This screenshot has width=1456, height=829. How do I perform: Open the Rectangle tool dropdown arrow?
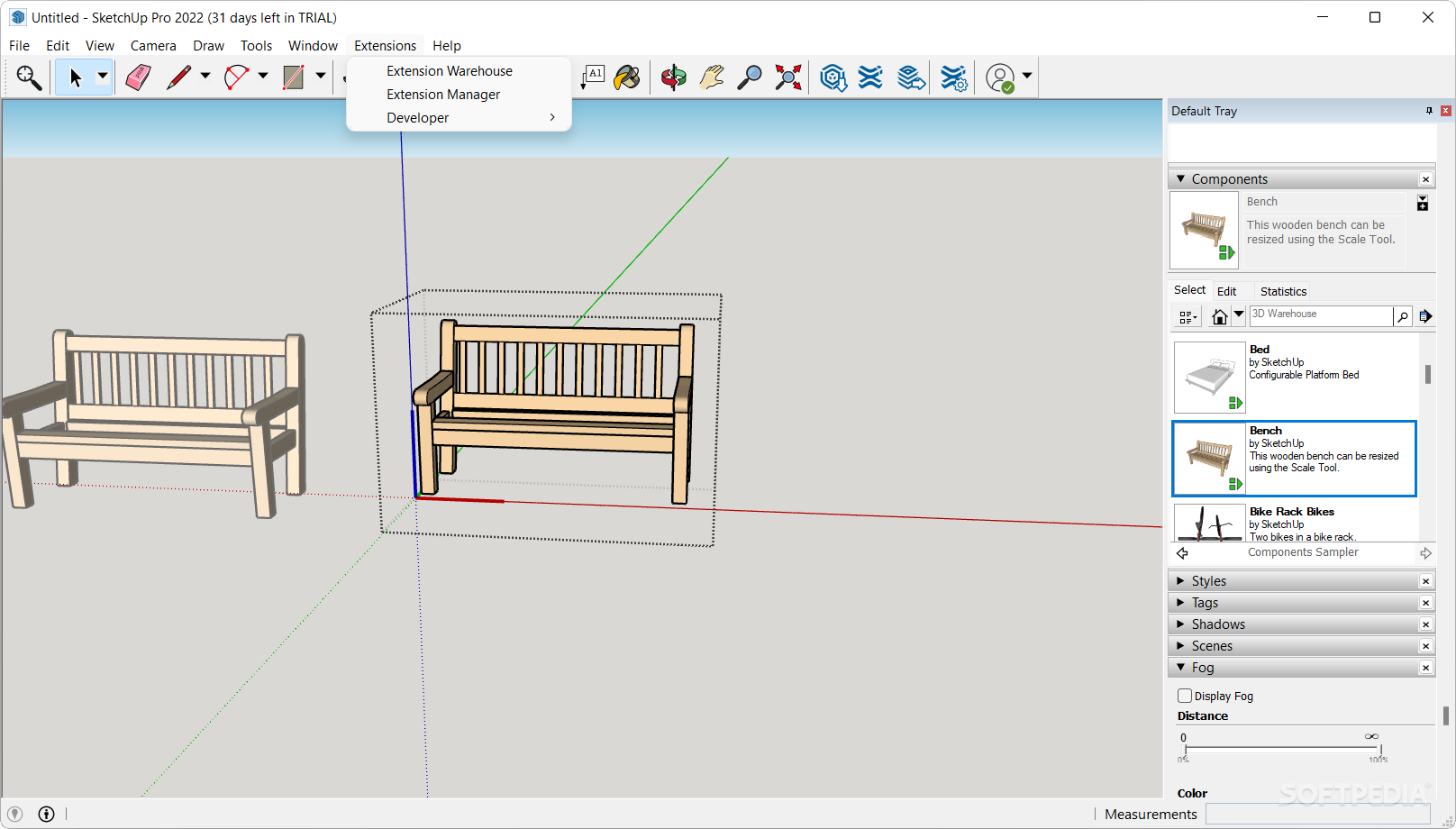(x=320, y=77)
